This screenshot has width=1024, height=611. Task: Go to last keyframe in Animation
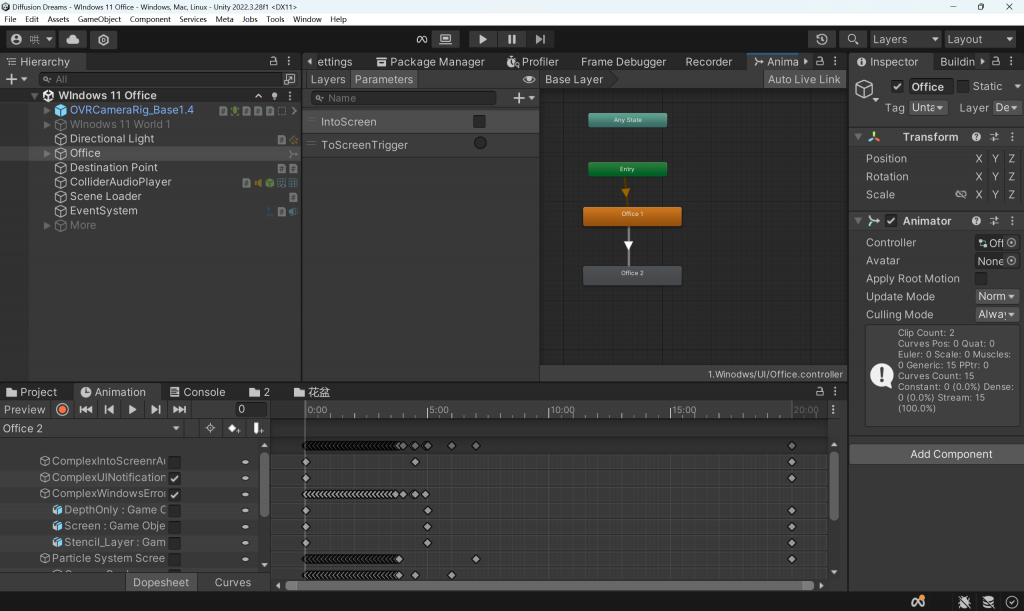pyautogui.click(x=179, y=409)
